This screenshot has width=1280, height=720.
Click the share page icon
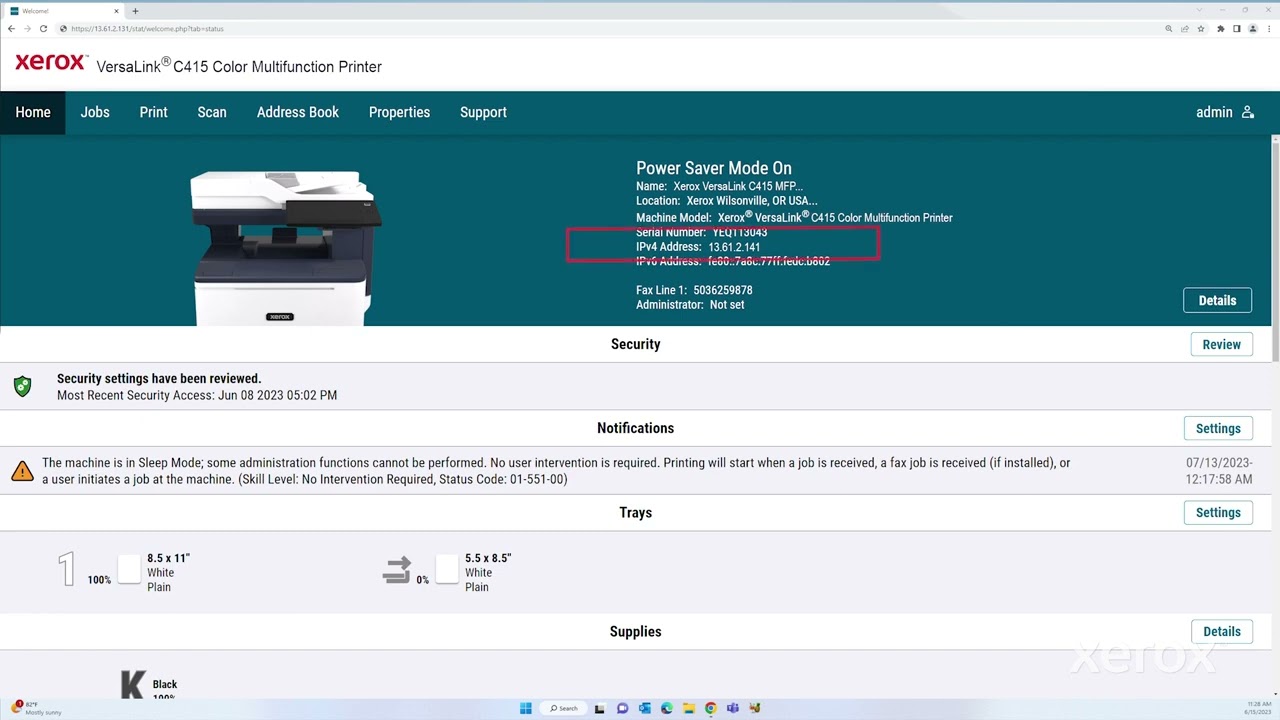[1185, 29]
